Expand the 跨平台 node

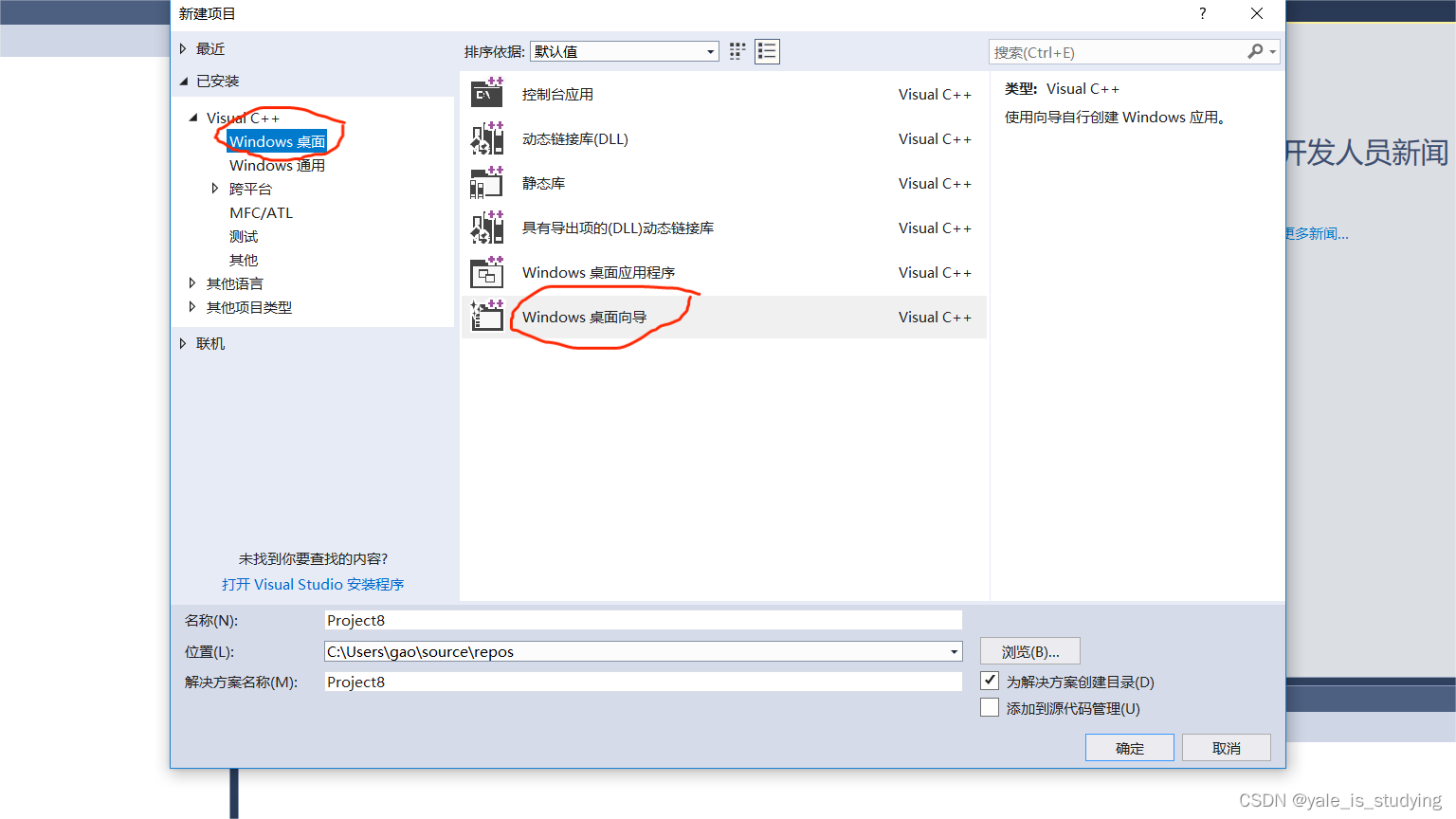pyautogui.click(x=214, y=189)
